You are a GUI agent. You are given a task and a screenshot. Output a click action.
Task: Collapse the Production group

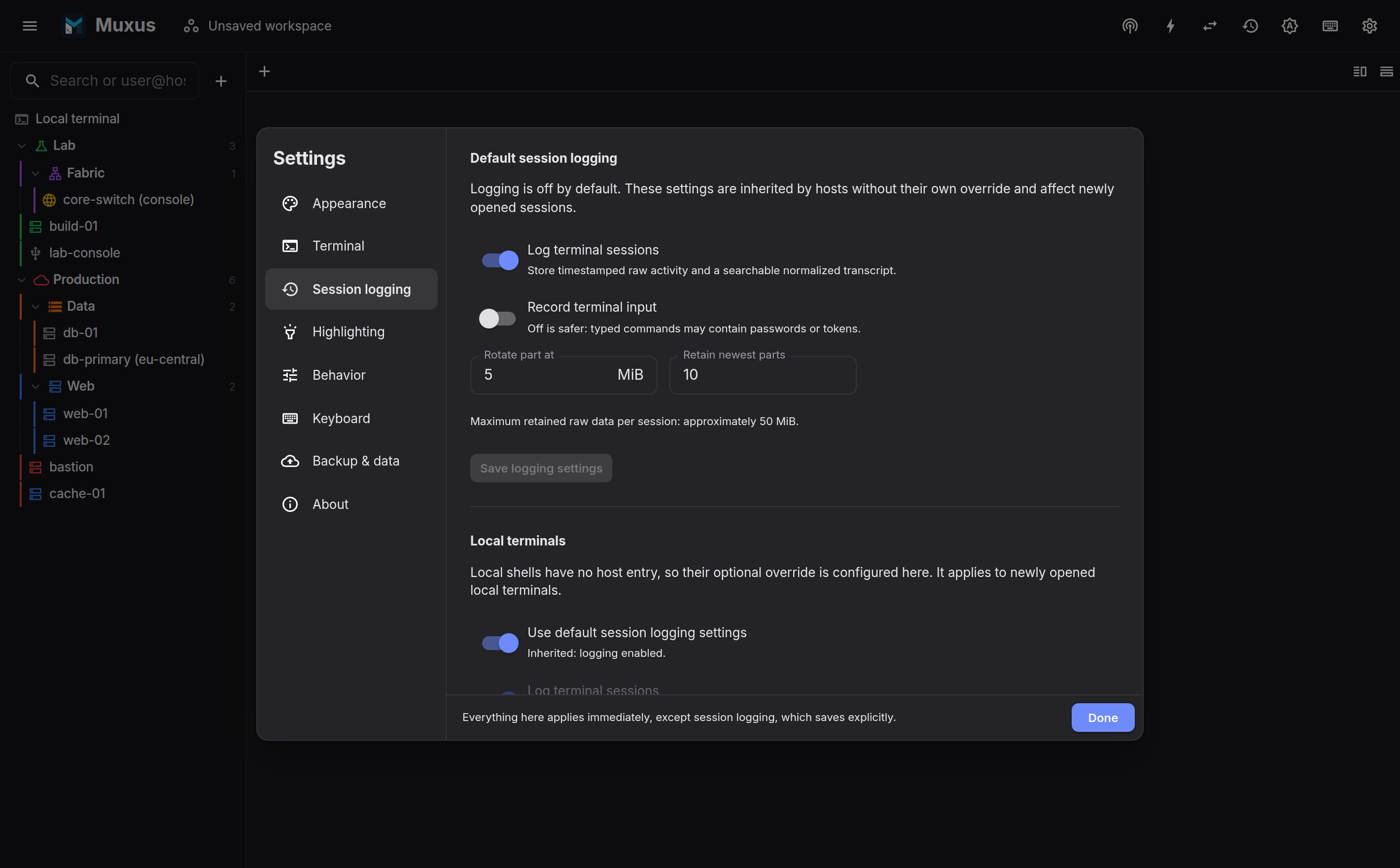tap(22, 280)
